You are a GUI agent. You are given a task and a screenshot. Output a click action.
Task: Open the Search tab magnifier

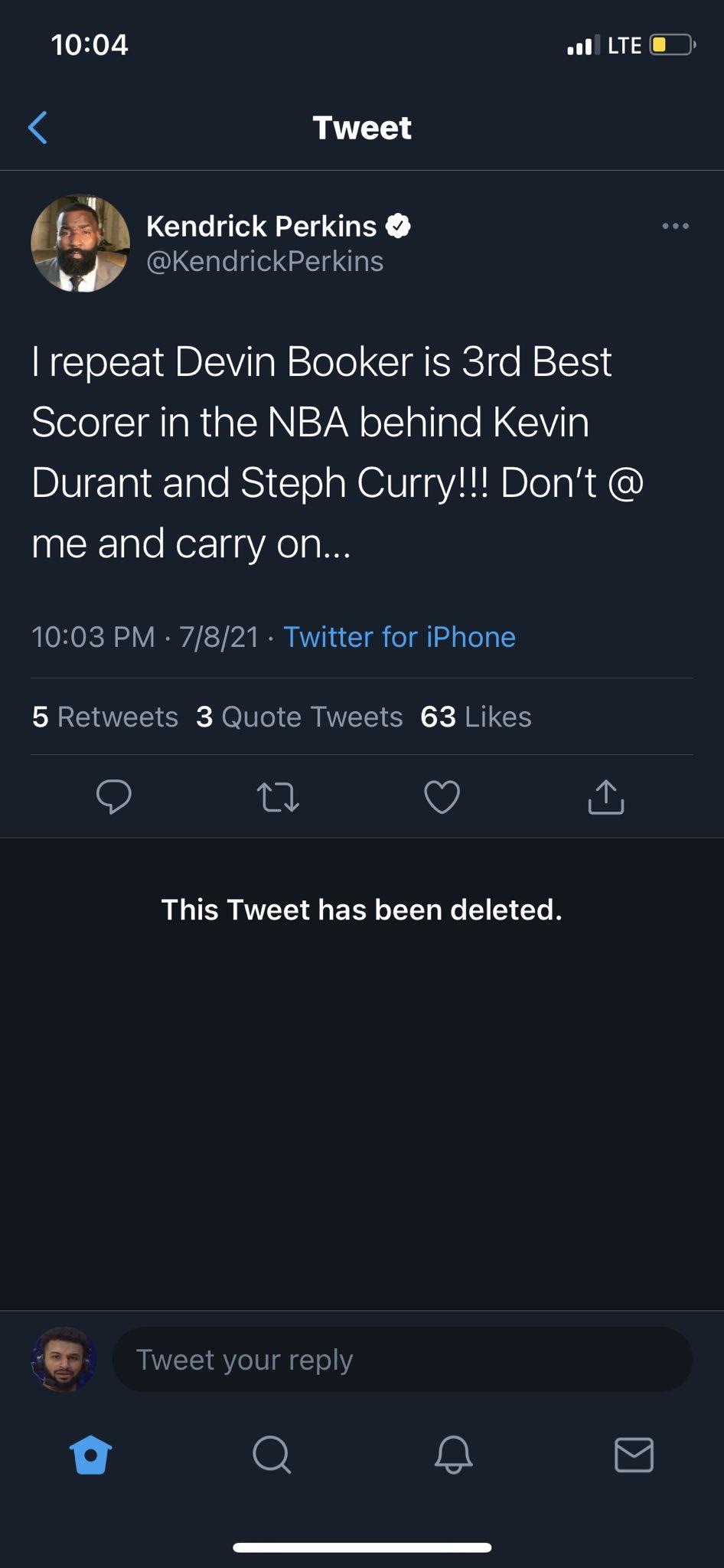point(272,1454)
